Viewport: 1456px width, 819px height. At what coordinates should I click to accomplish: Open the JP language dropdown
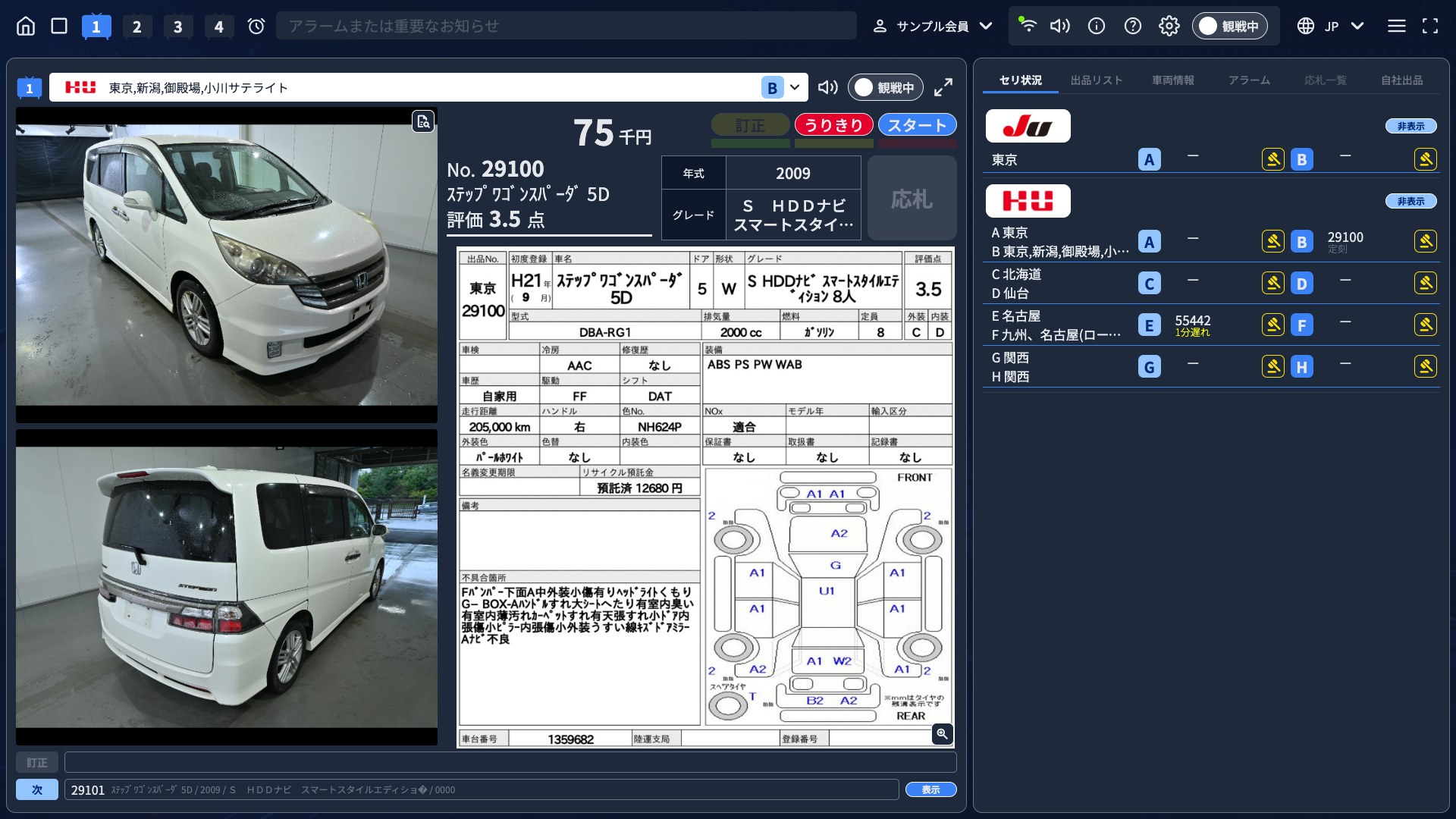1331,27
